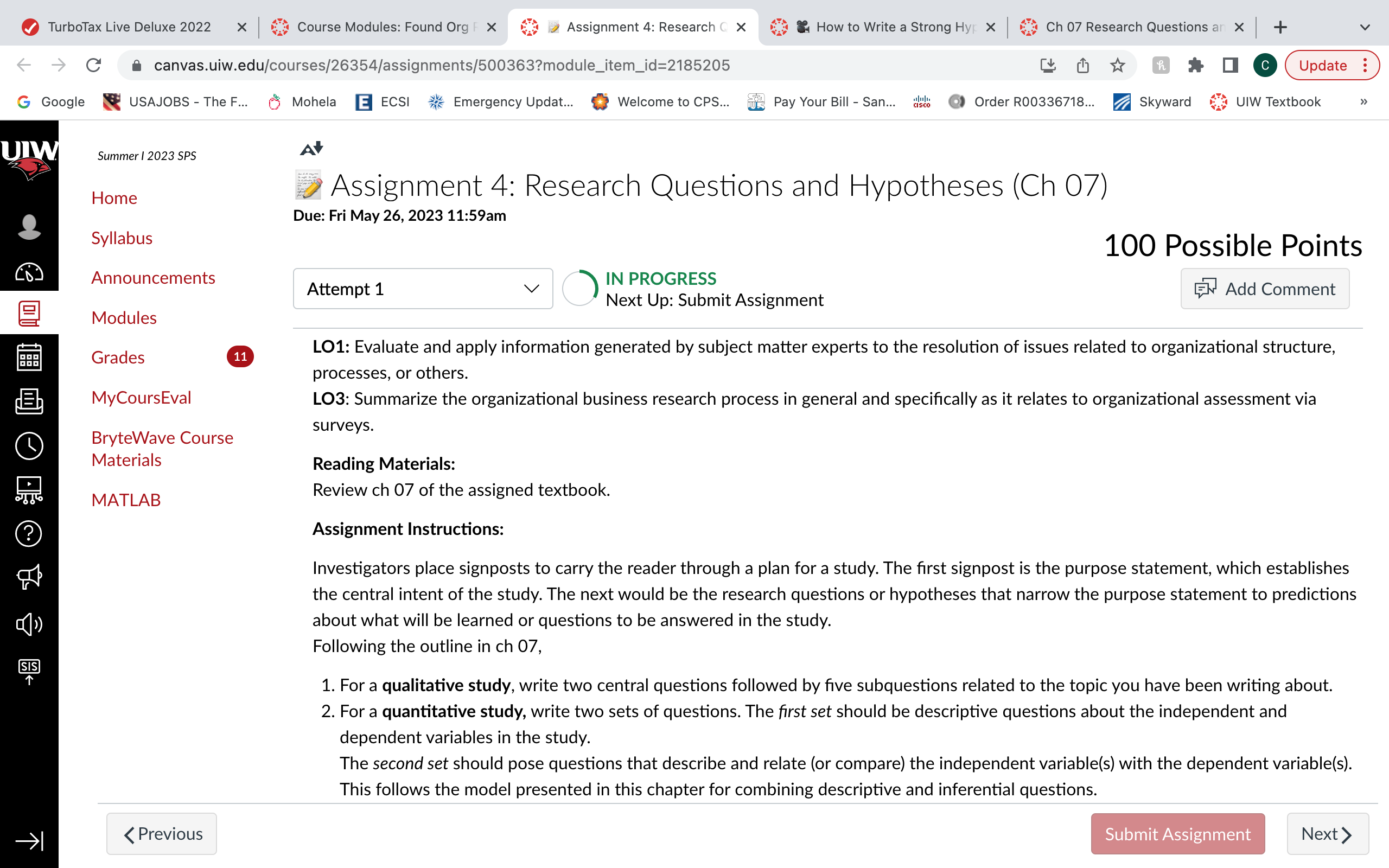The image size is (1389, 868).
Task: Open the Account icon in Canvas sidebar
Action: click(29, 227)
